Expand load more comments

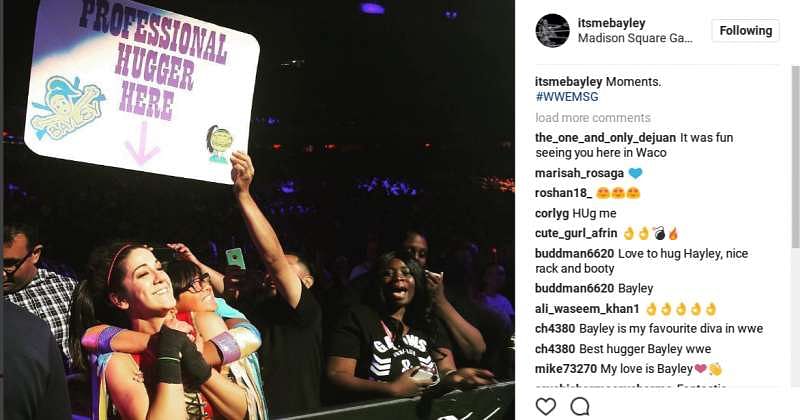(593, 118)
